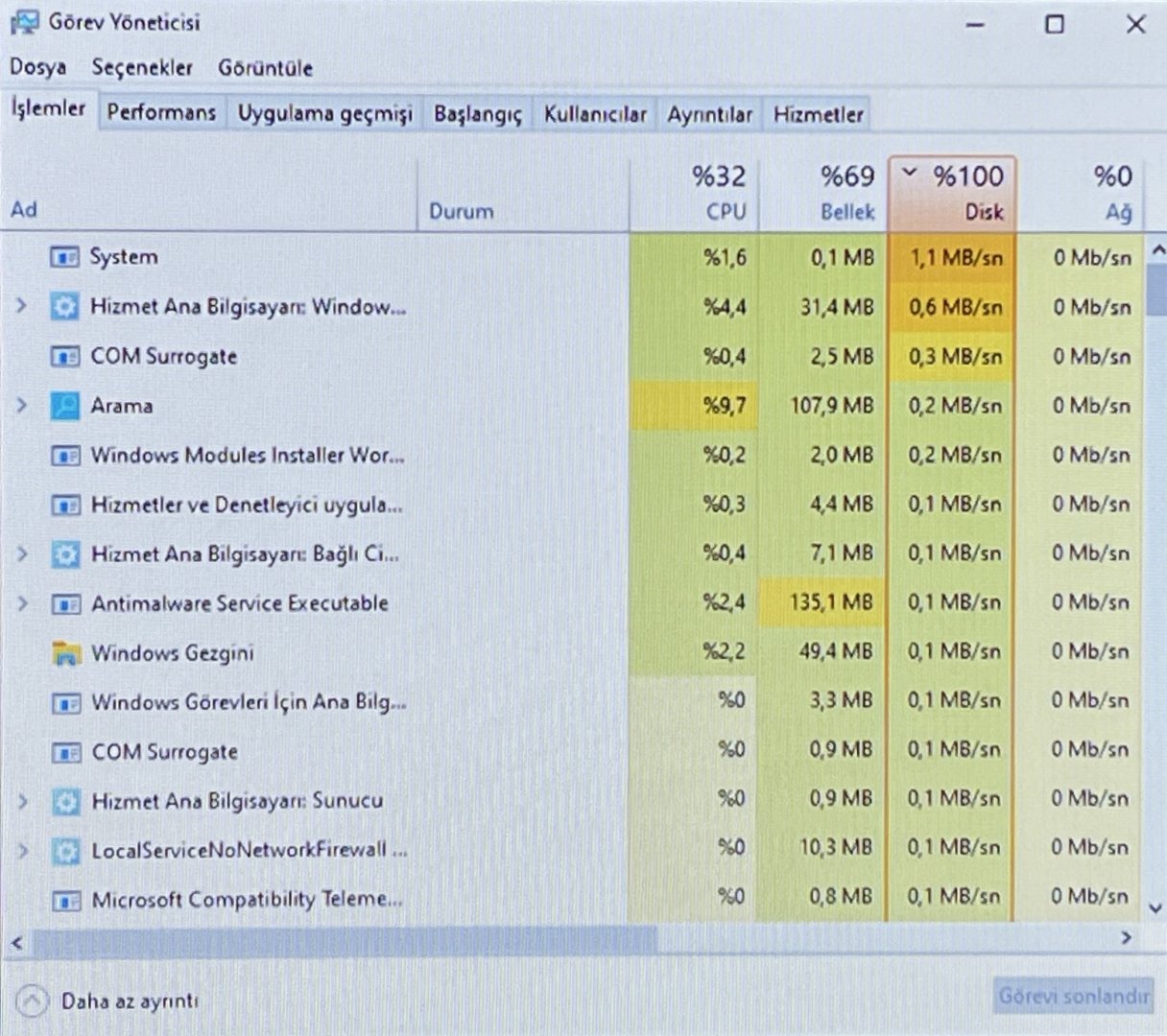The width and height of the screenshot is (1167, 1036).
Task: Click the horizontal scrollbar left arrow
Action: click(x=16, y=943)
